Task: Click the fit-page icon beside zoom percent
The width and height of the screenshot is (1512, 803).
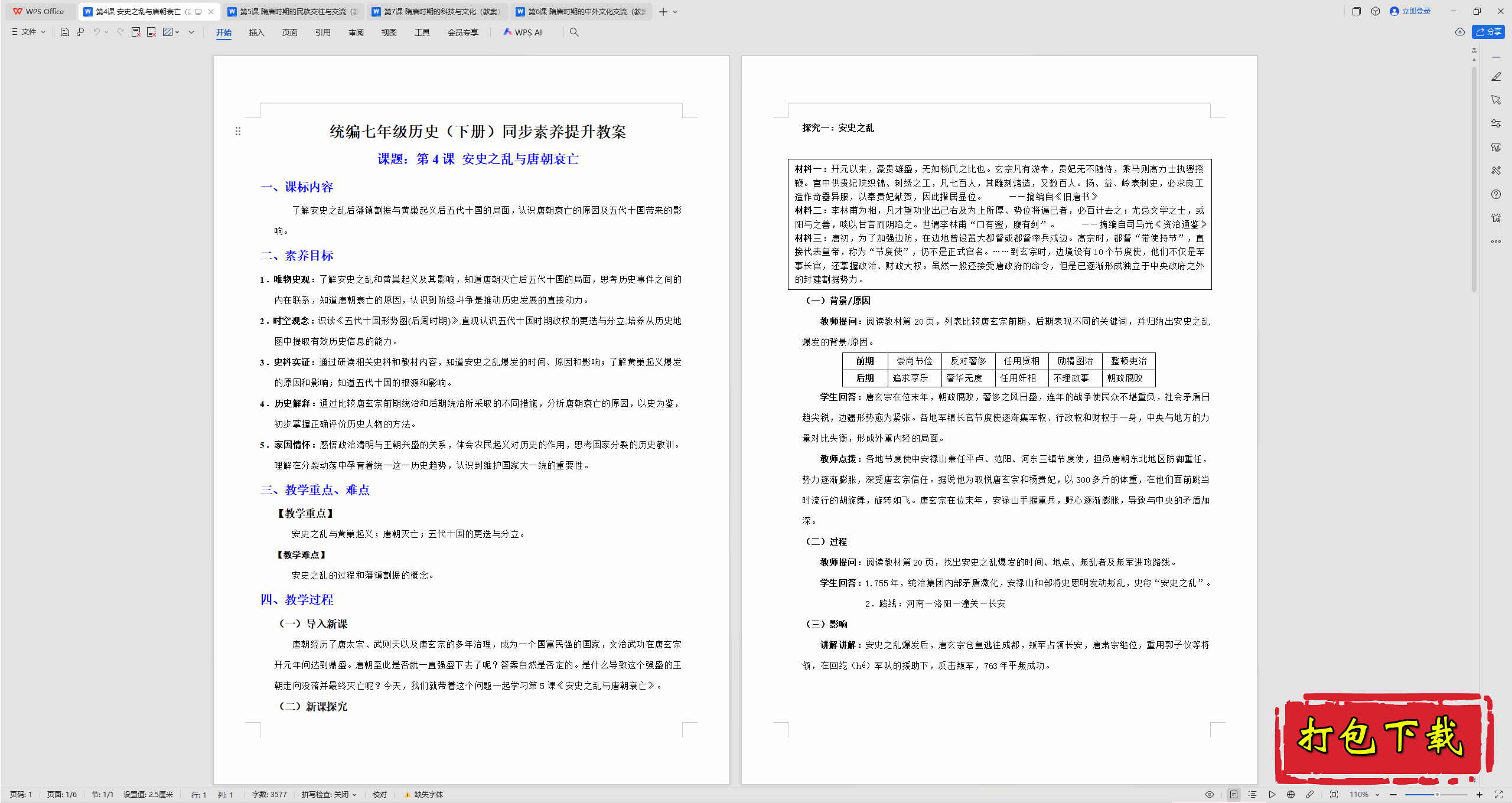Action: pos(1334,795)
